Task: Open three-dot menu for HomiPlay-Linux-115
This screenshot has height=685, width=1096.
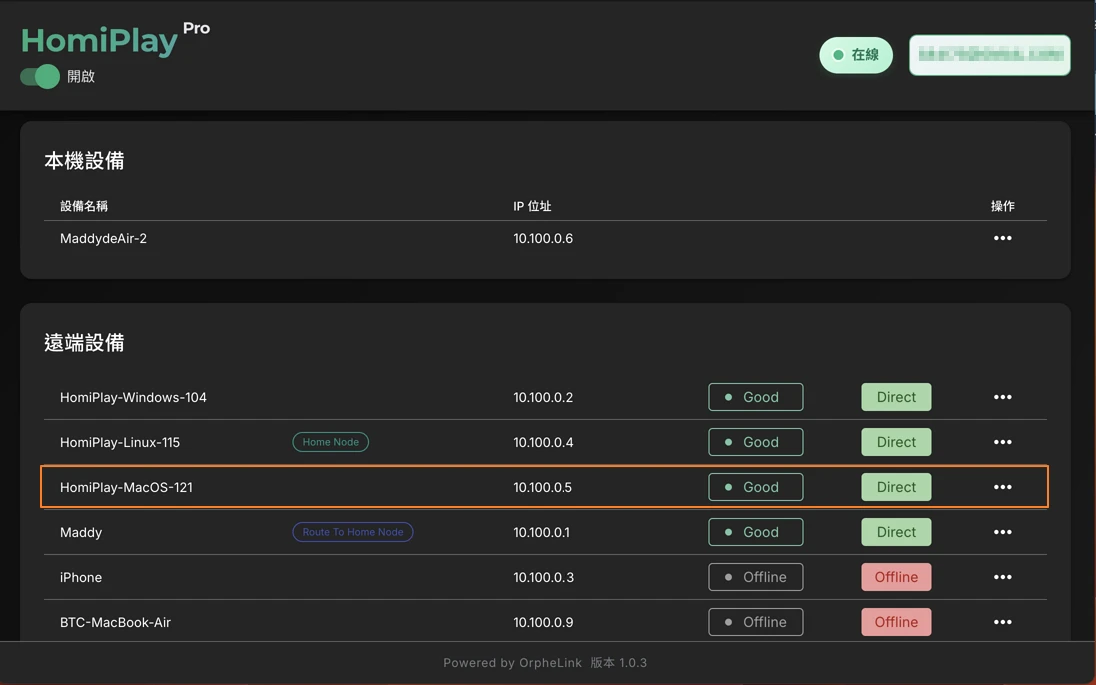Action: 1002,442
